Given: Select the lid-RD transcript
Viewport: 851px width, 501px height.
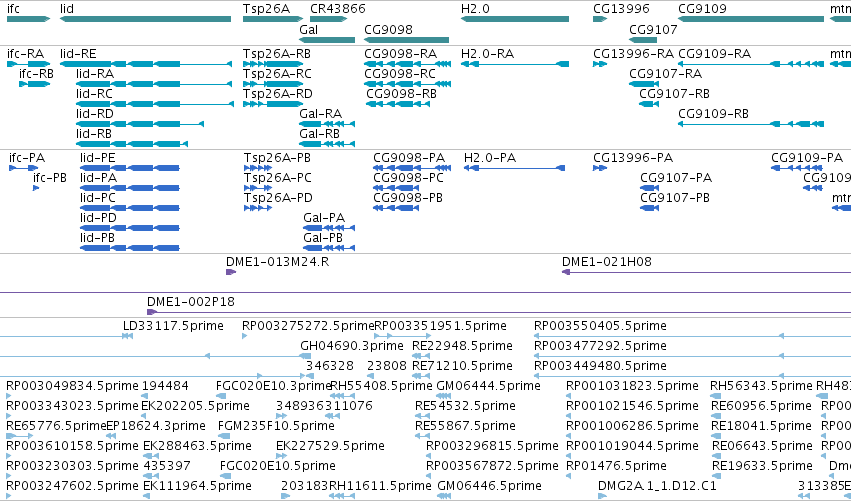Looking at the screenshot, I should click(x=140, y=124).
